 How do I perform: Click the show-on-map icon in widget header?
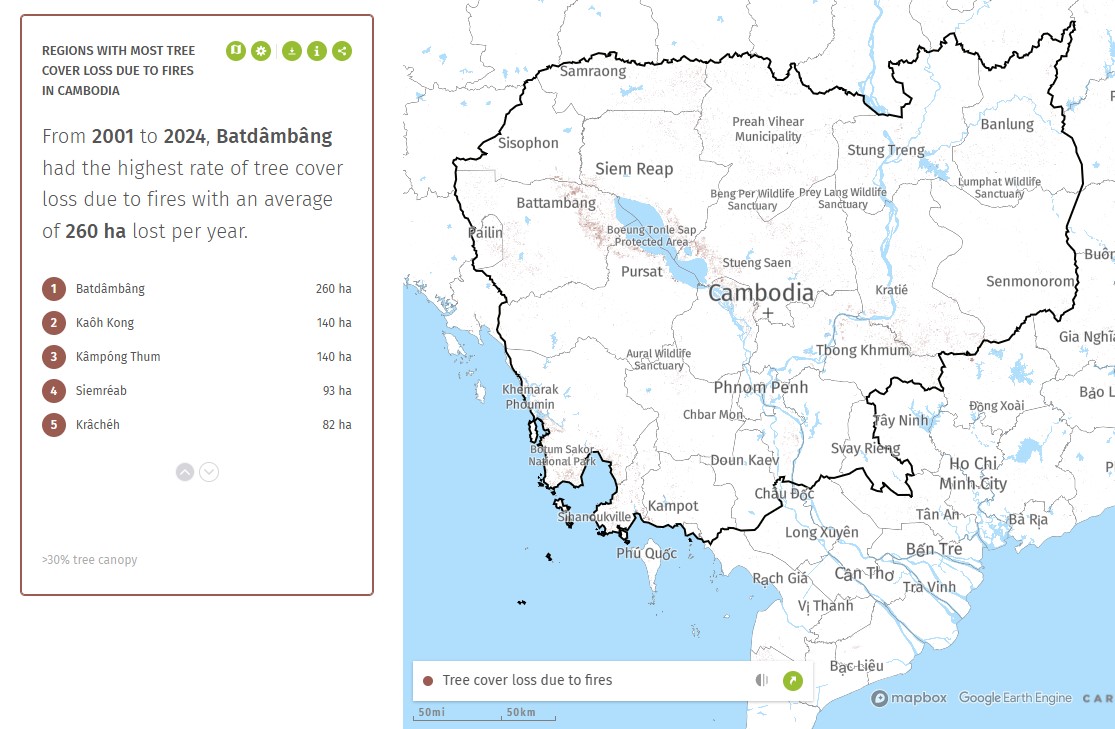[x=235, y=51]
